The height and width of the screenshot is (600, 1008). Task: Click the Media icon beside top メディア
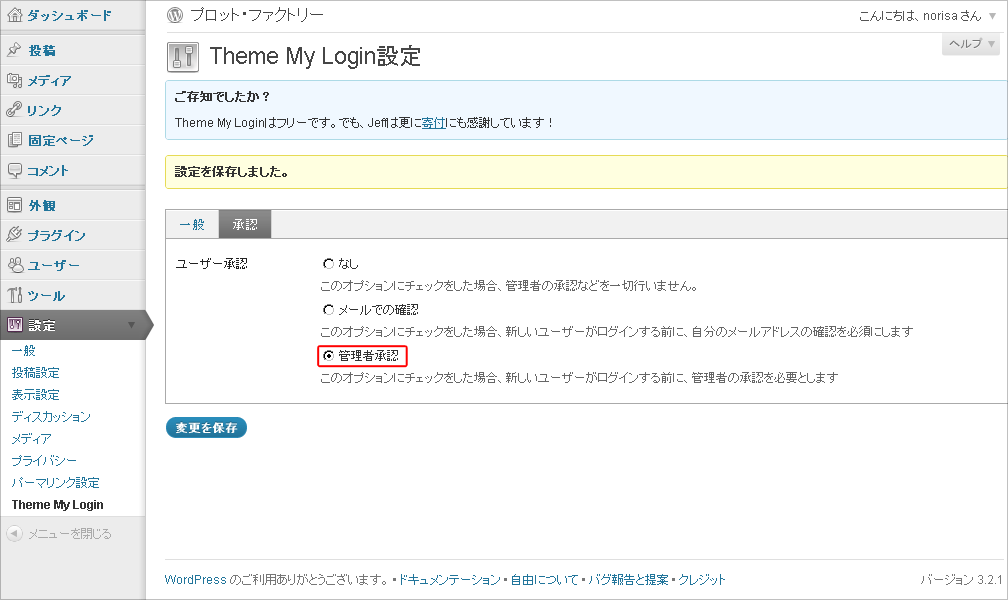tap(14, 80)
